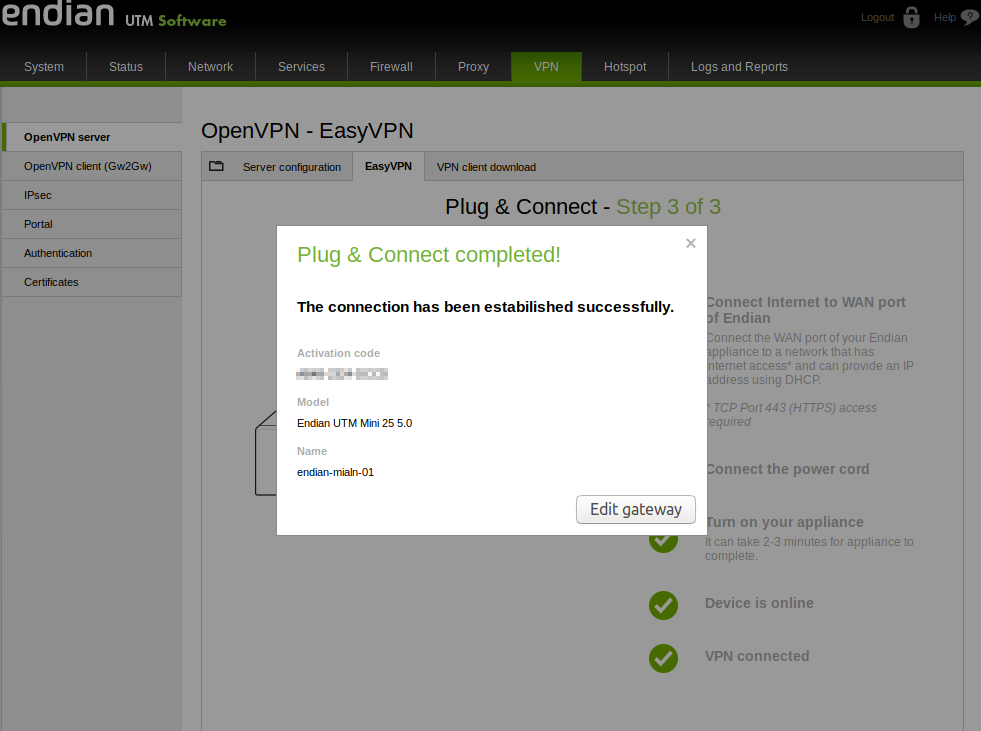This screenshot has height=731, width=981.
Task: Switch to the EasyVPN tab
Action: point(389,166)
